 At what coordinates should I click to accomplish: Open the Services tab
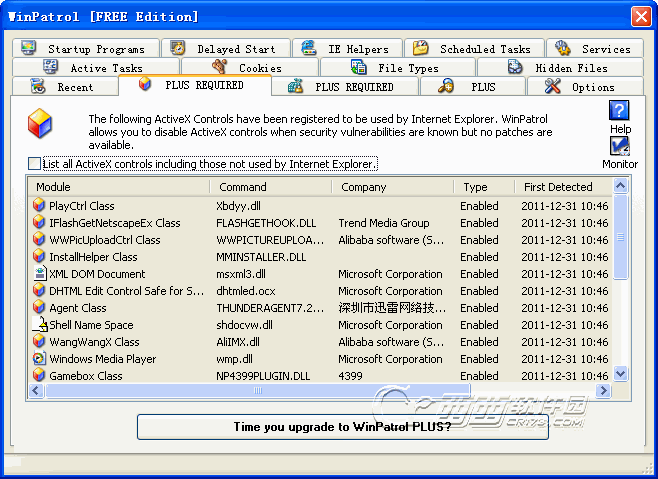(595, 48)
